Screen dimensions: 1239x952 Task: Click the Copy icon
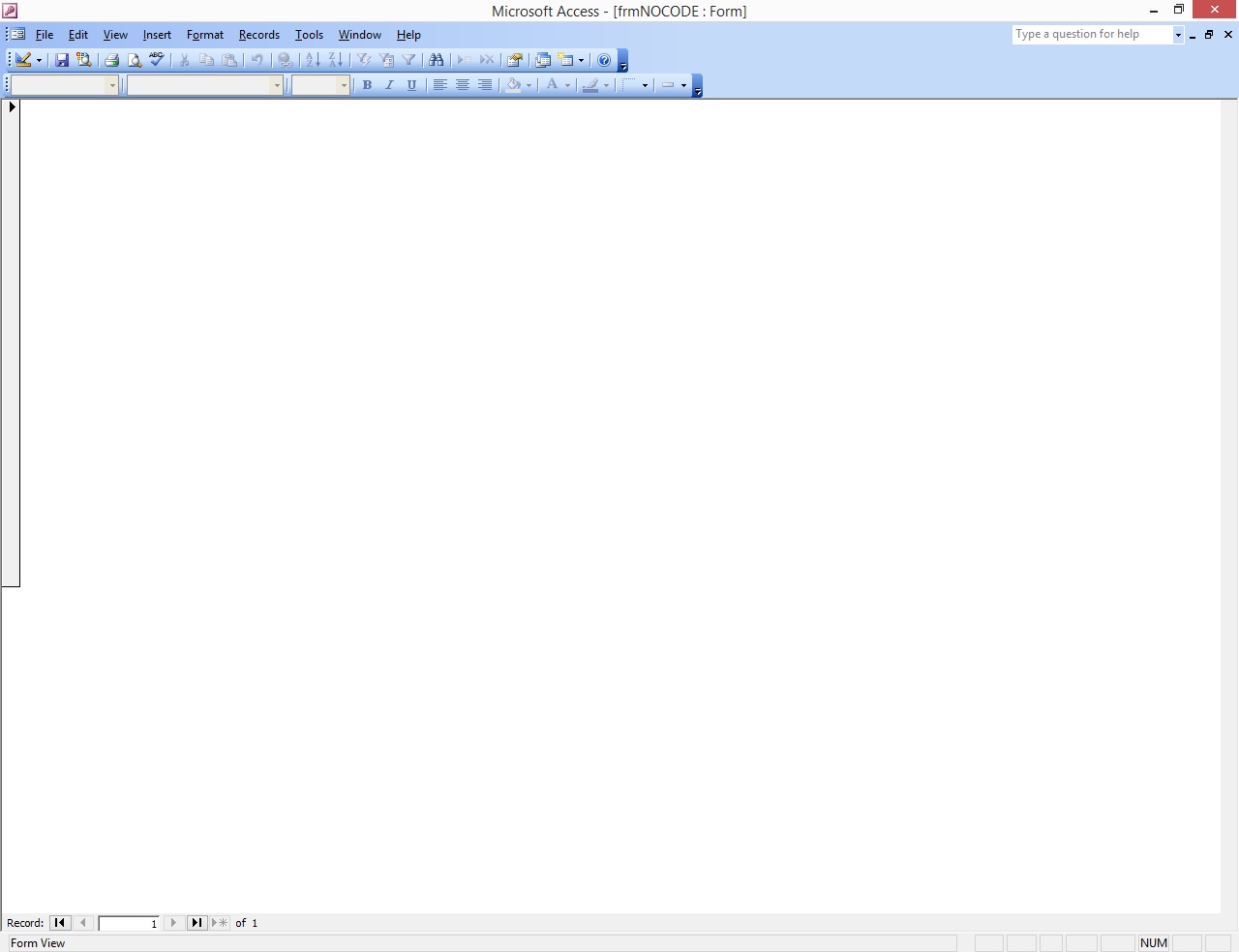206,60
